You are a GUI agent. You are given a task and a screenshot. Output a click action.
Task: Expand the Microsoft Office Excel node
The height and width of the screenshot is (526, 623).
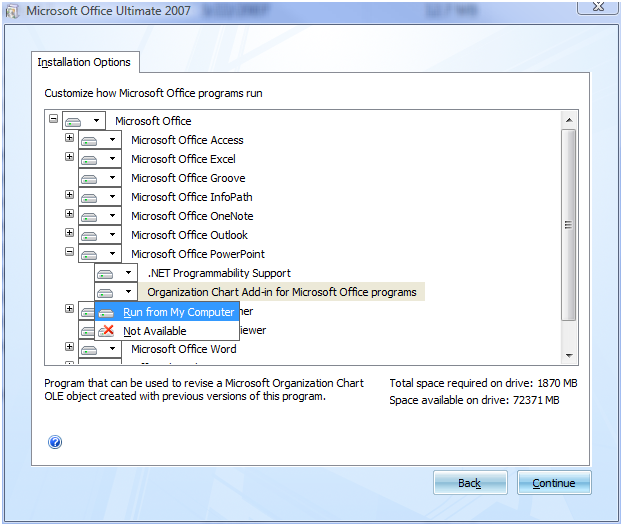pos(70,157)
